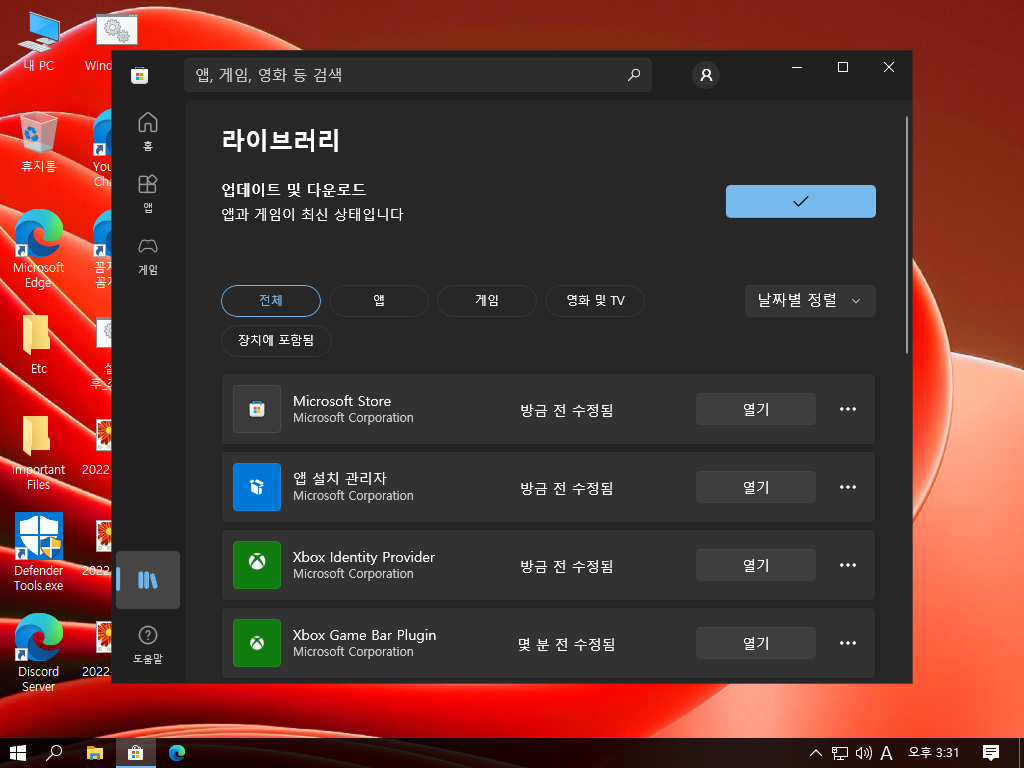Click 열기 for 앱 설치 관리자
This screenshot has height=768, width=1024.
[756, 487]
